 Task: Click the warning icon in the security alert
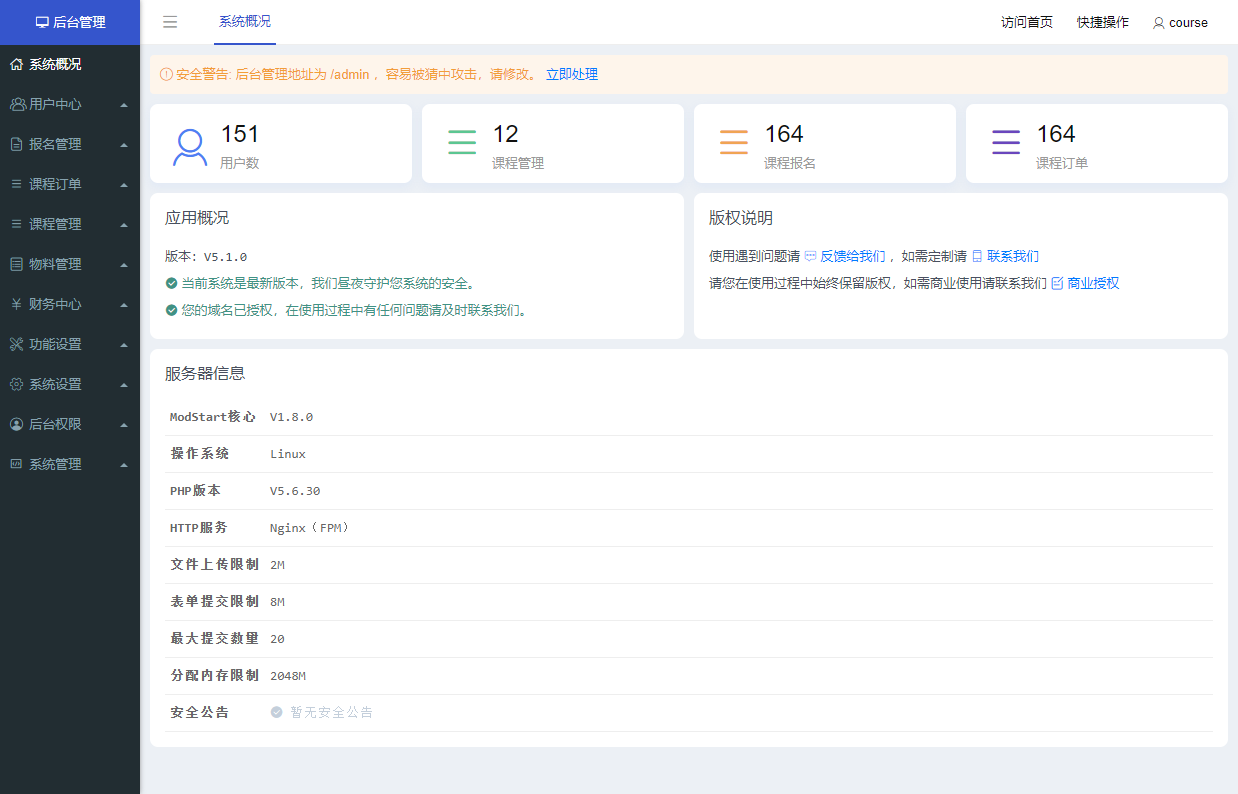coord(166,74)
